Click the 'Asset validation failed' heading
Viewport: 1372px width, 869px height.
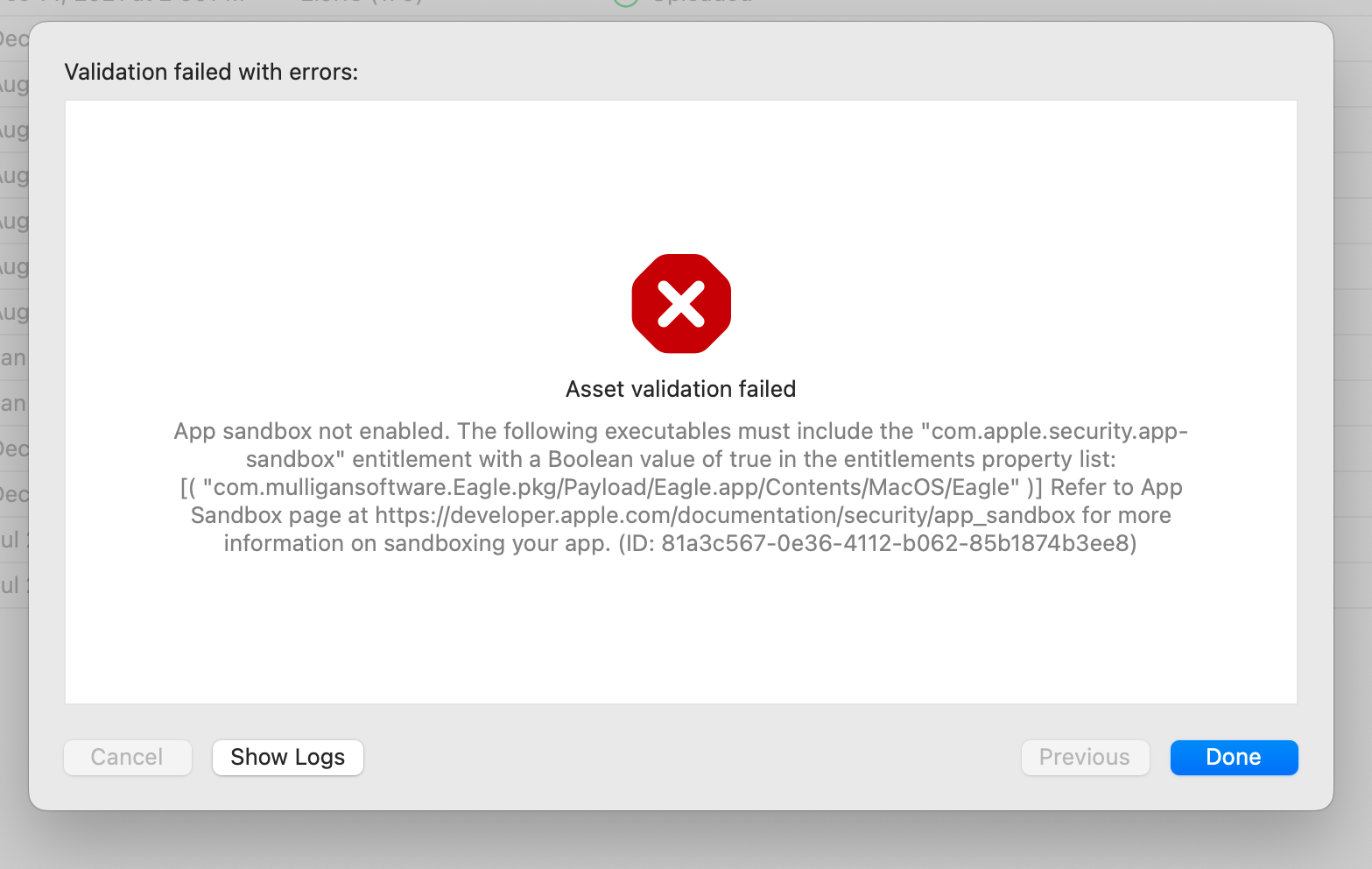click(x=680, y=389)
